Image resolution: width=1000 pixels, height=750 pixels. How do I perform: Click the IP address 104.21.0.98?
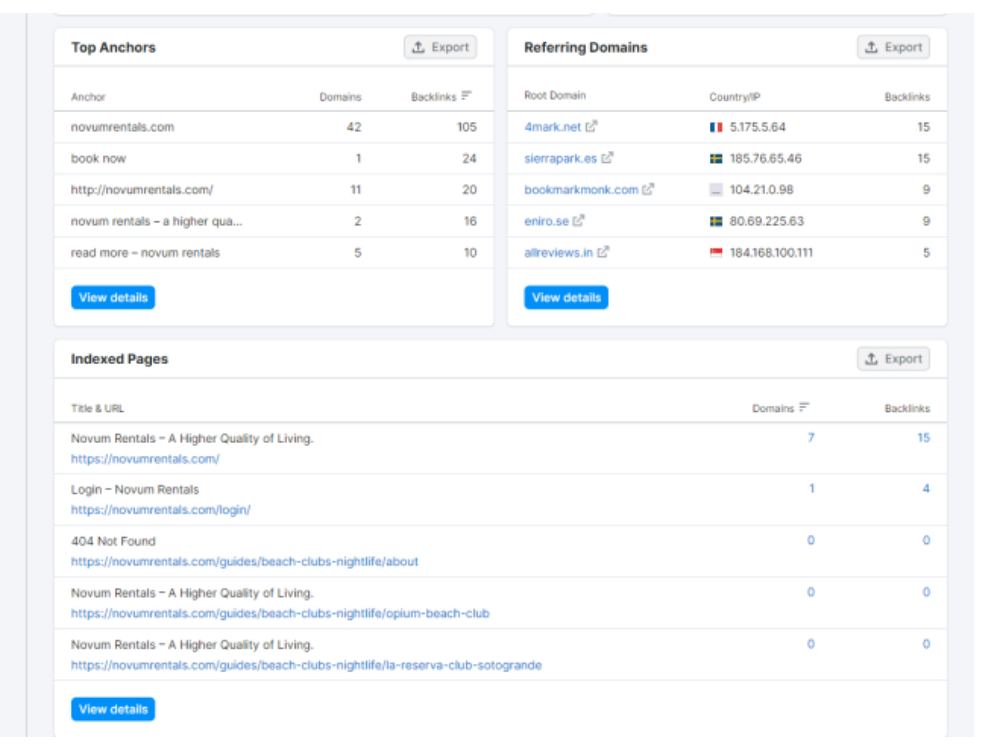click(761, 189)
